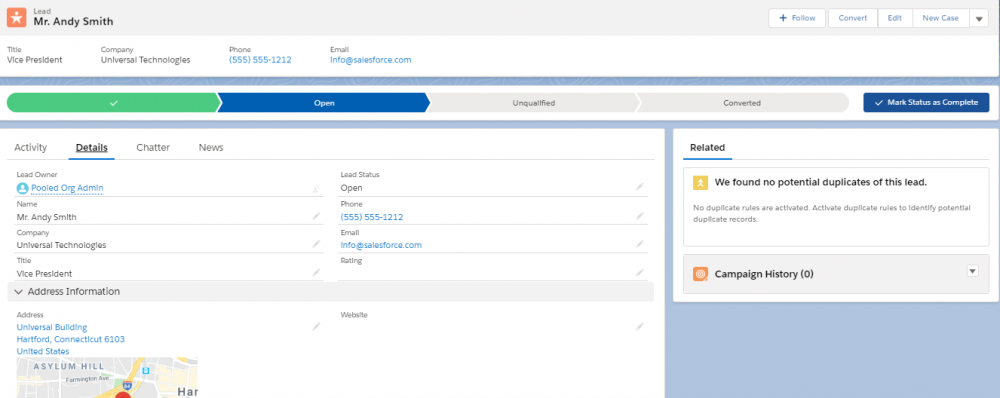Click details email info@salesforce.com link

(381, 245)
